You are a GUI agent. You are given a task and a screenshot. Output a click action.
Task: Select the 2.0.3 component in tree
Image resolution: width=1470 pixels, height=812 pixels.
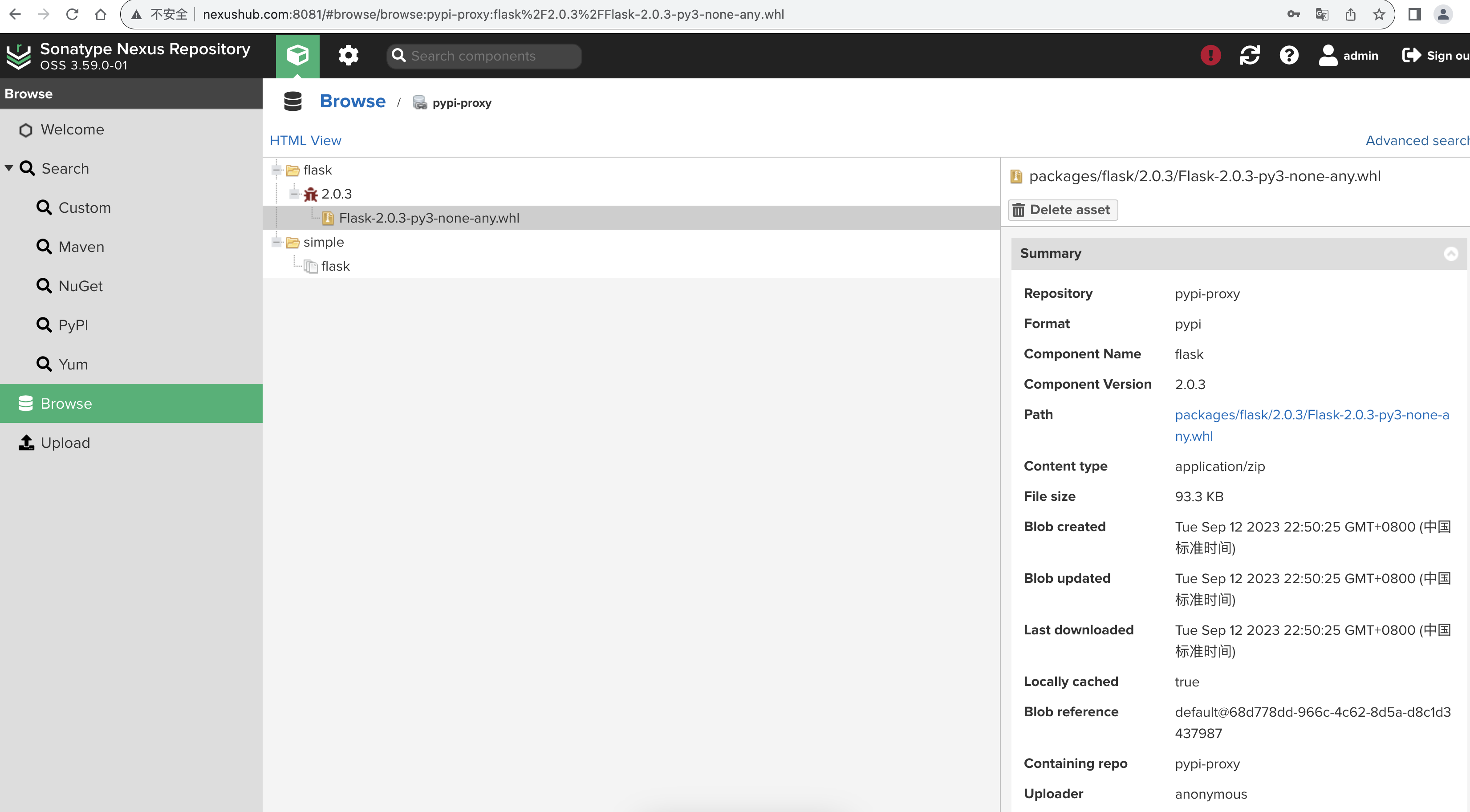point(336,194)
